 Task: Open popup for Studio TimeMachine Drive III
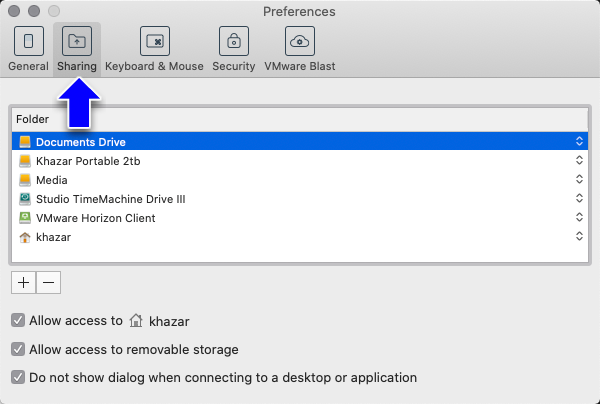click(579, 198)
